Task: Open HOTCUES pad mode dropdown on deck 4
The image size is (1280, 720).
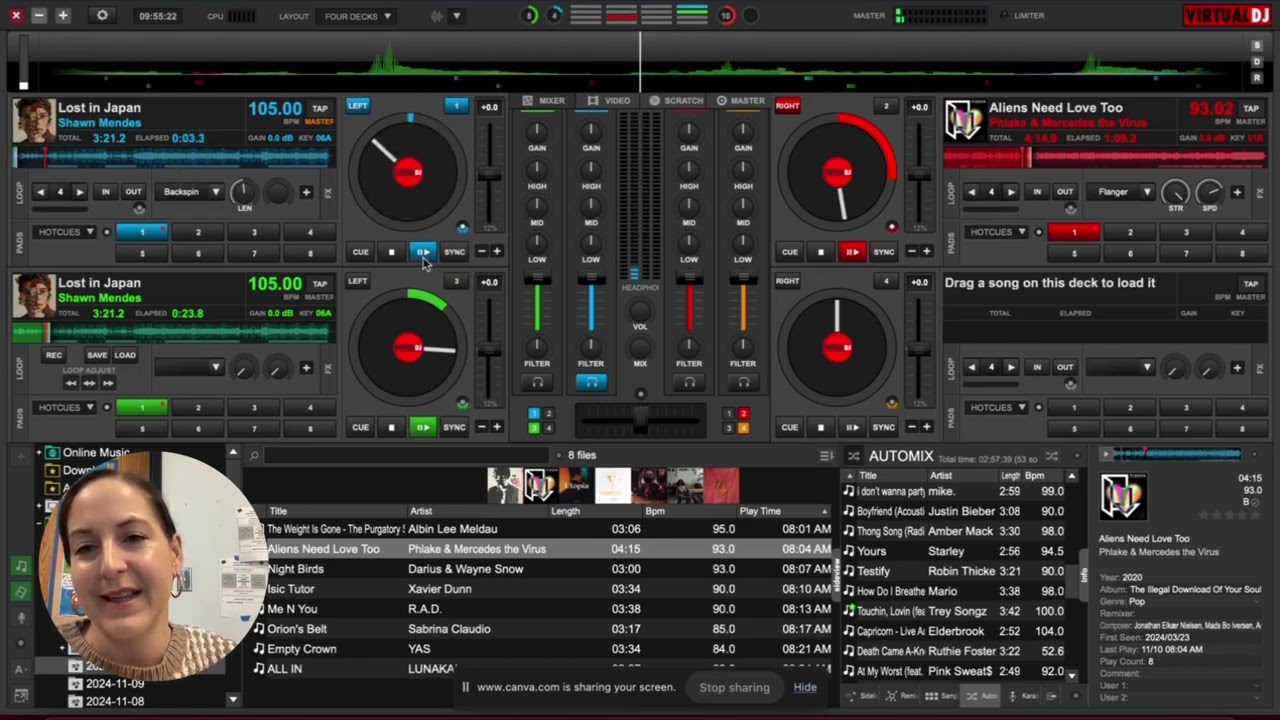Action: (997, 408)
